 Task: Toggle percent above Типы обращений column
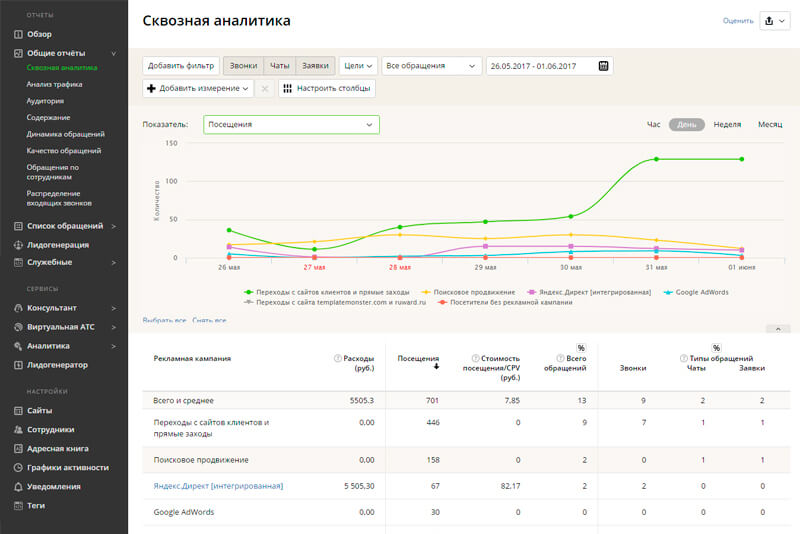(716, 348)
